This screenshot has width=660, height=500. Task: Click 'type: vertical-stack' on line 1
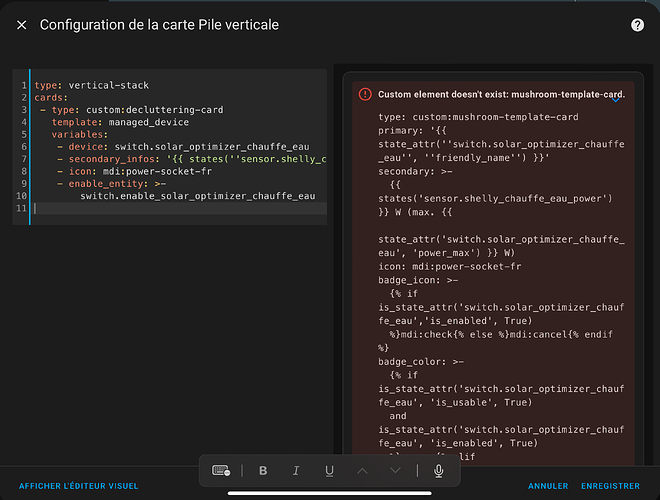pyautogui.click(x=92, y=85)
